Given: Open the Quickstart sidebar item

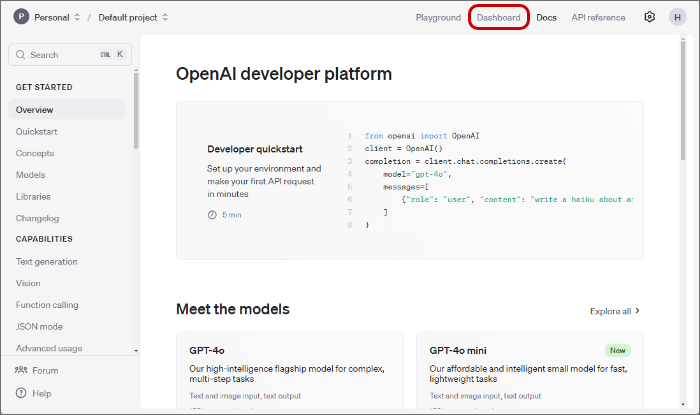Looking at the screenshot, I should 37,132.
